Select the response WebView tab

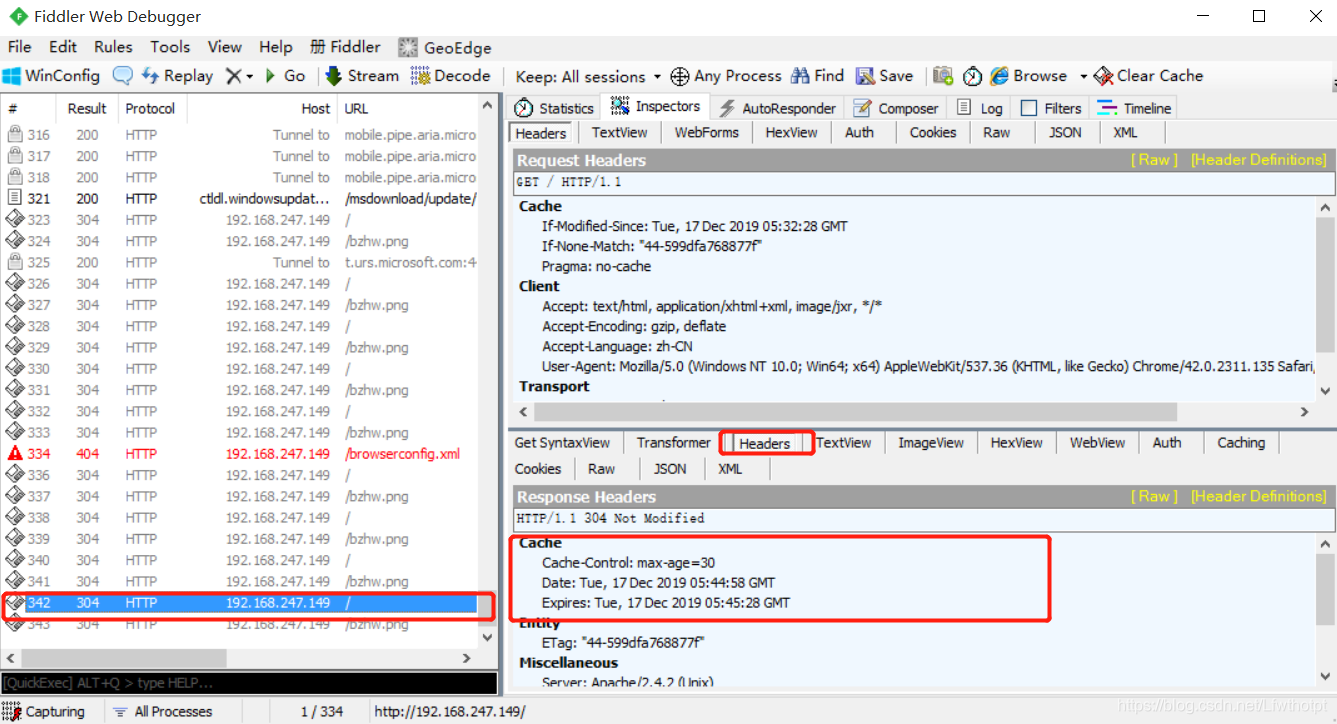1097,443
